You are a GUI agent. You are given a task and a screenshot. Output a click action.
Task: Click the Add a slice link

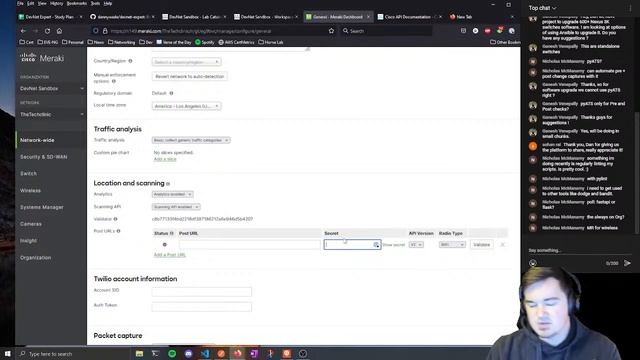coord(165,159)
